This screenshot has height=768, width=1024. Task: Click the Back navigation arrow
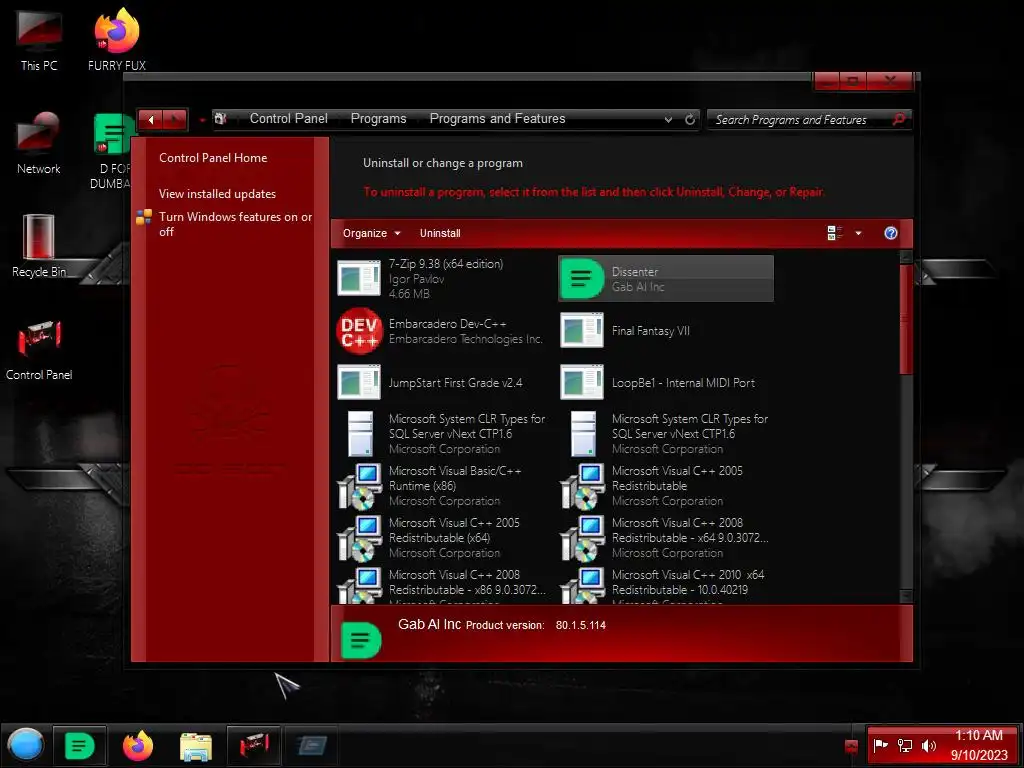coord(151,120)
